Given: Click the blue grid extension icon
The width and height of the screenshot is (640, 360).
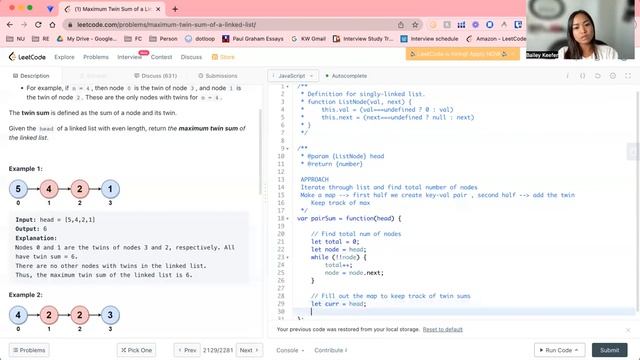Looking at the screenshot, I should [461, 25].
